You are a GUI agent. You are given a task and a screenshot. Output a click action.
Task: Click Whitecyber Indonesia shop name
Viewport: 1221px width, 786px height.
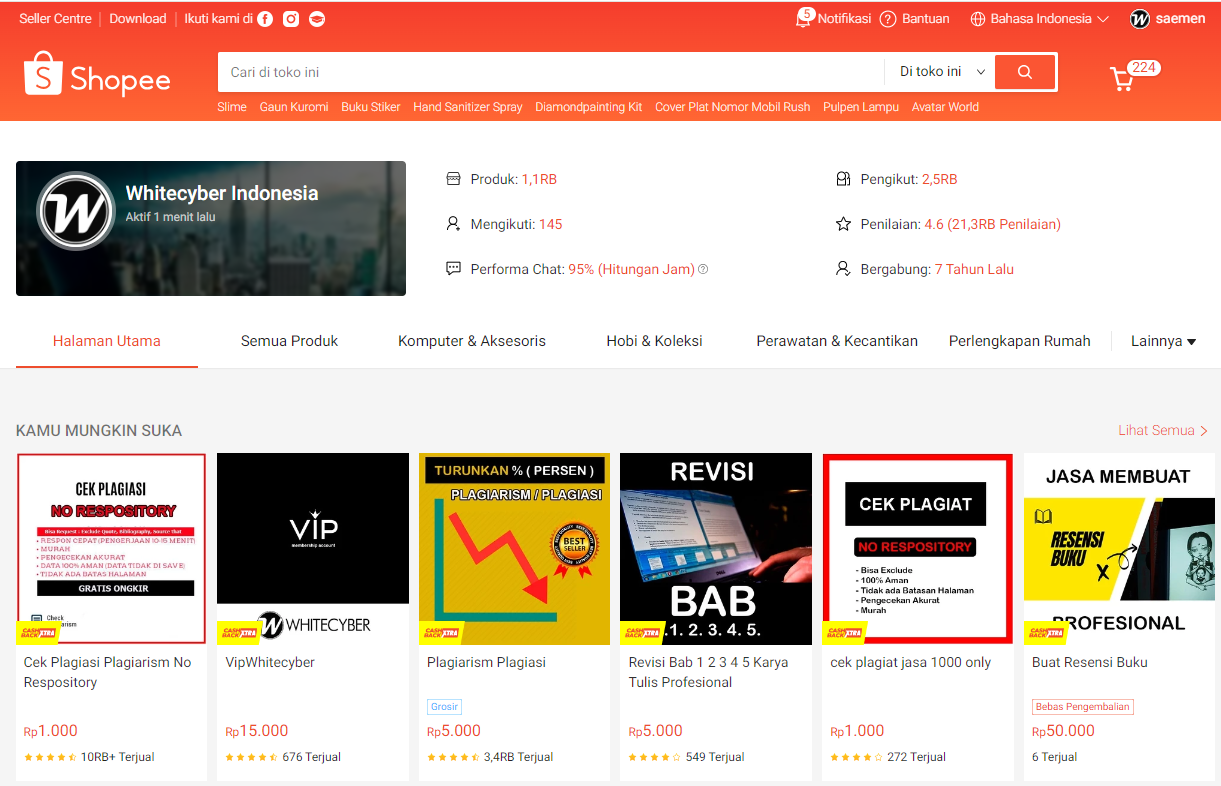[222, 194]
